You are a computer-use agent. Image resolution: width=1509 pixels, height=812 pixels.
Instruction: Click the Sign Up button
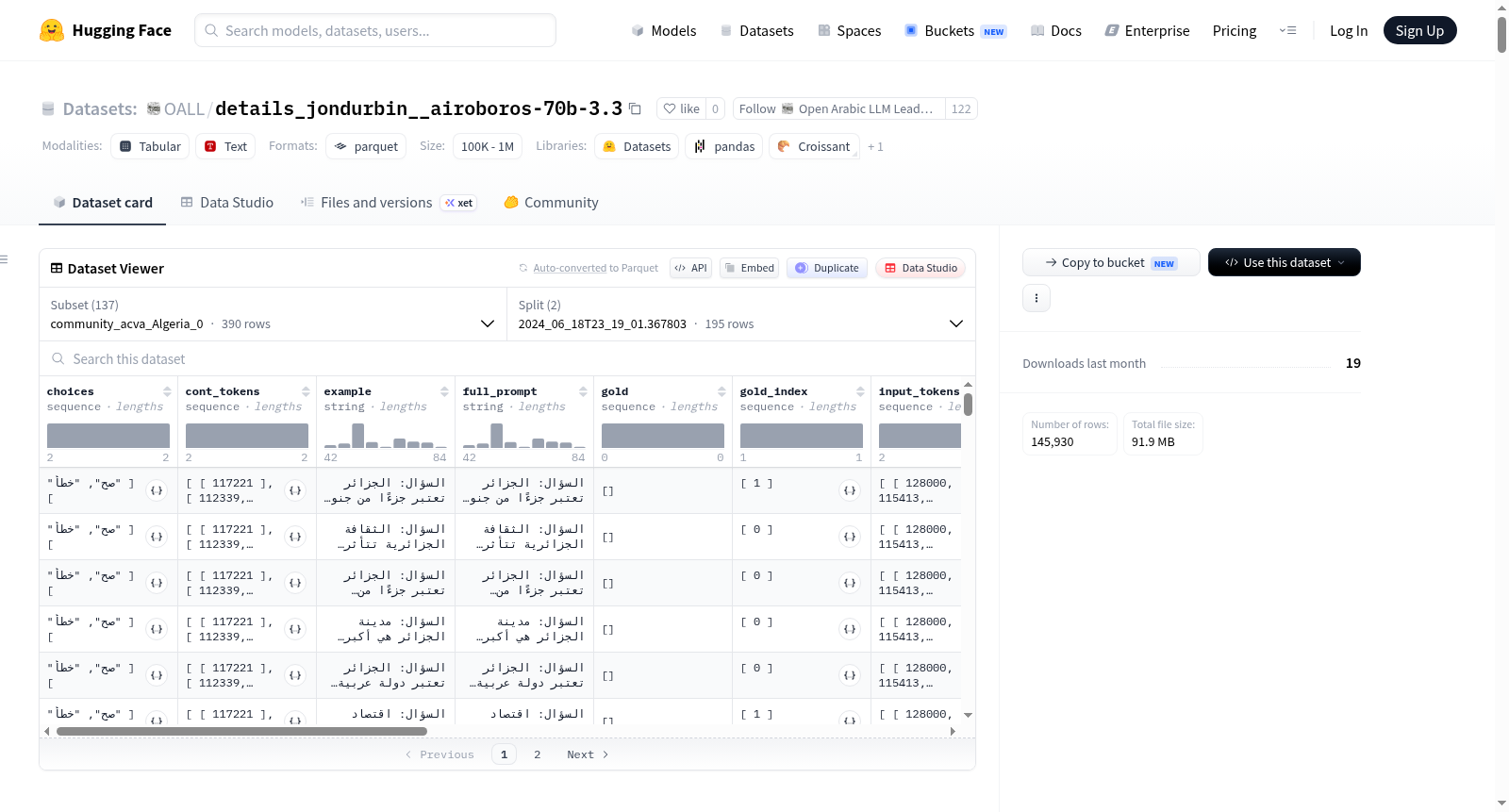pos(1420,30)
